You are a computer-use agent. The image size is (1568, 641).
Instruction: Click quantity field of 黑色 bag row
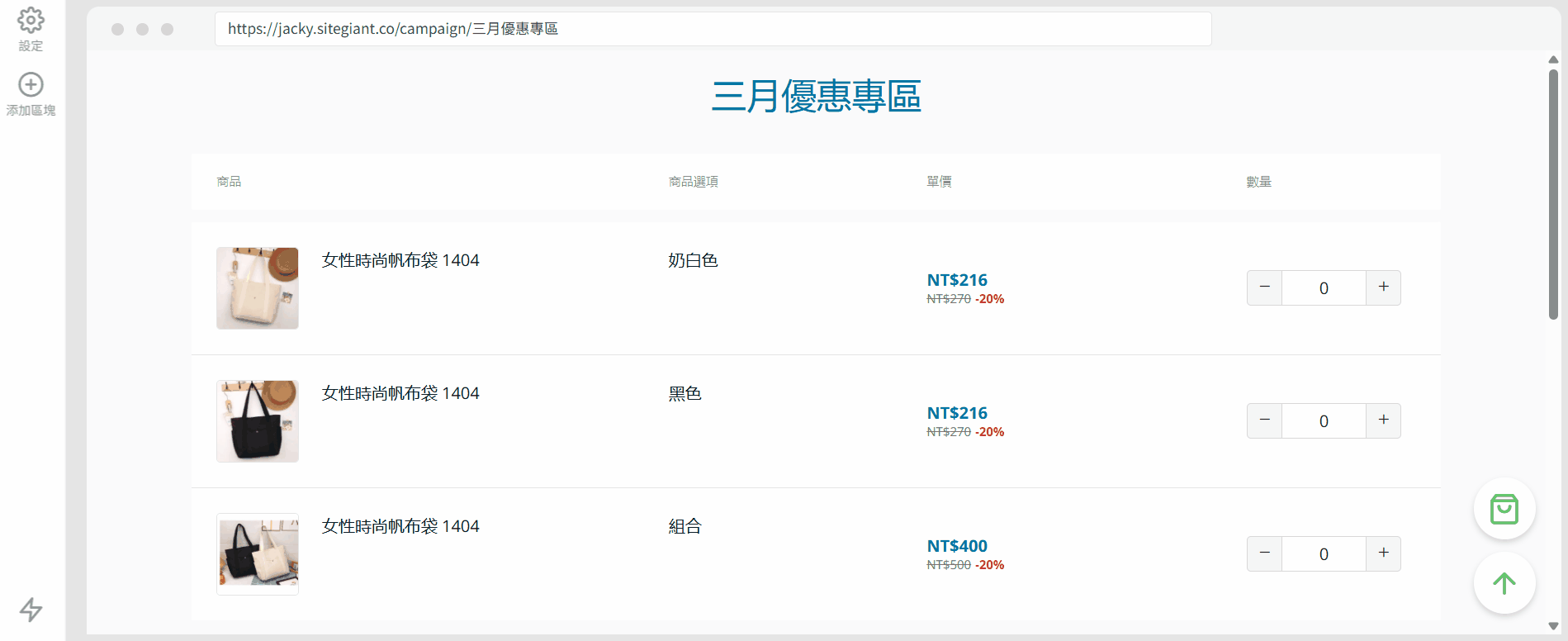pos(1323,421)
